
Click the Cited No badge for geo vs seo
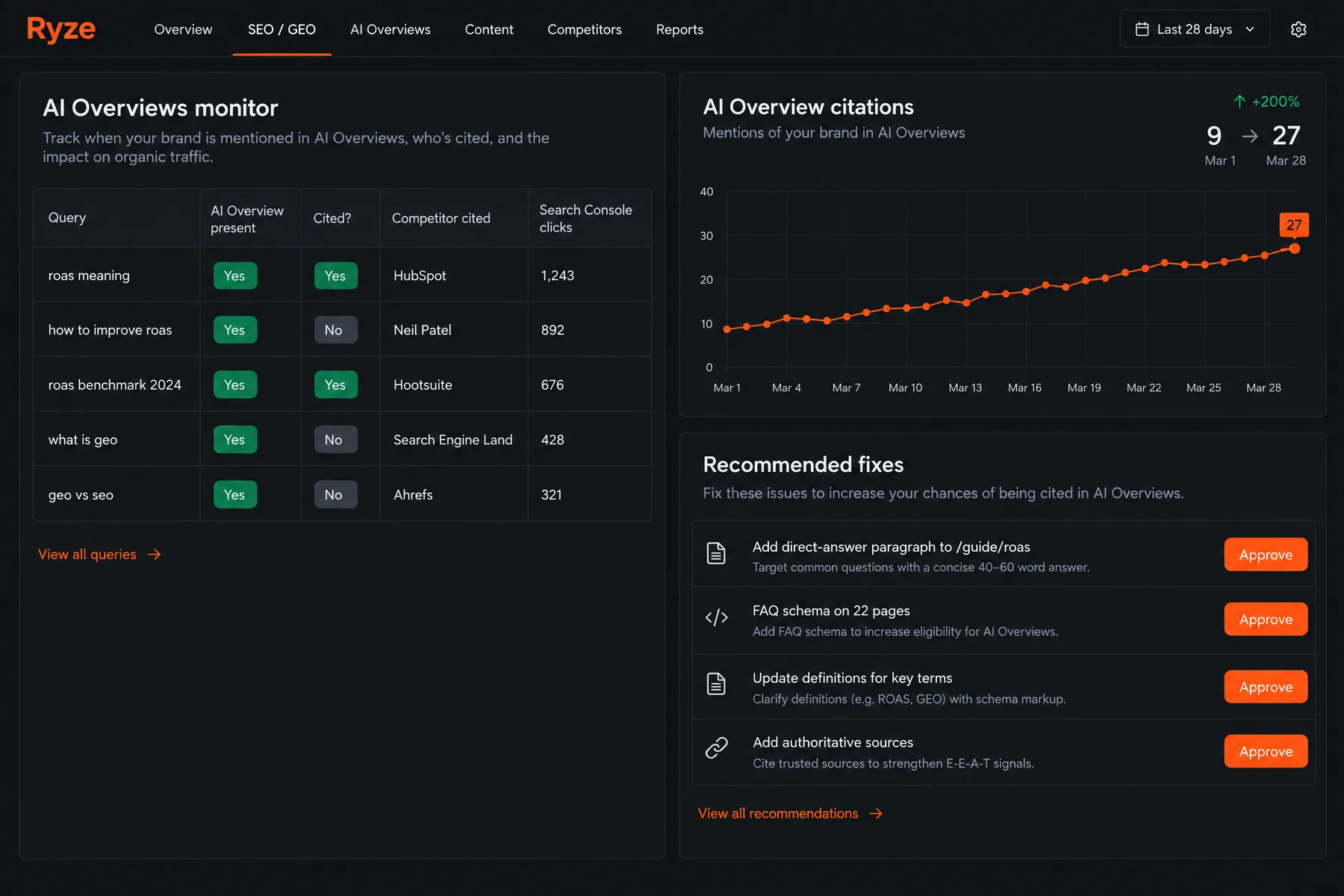pyautogui.click(x=335, y=494)
